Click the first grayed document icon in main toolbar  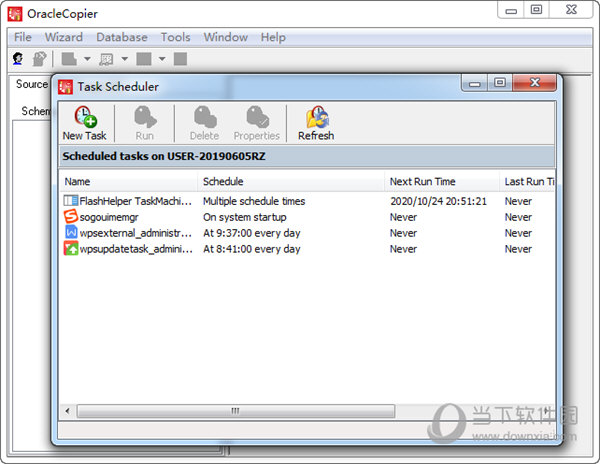pos(69,59)
